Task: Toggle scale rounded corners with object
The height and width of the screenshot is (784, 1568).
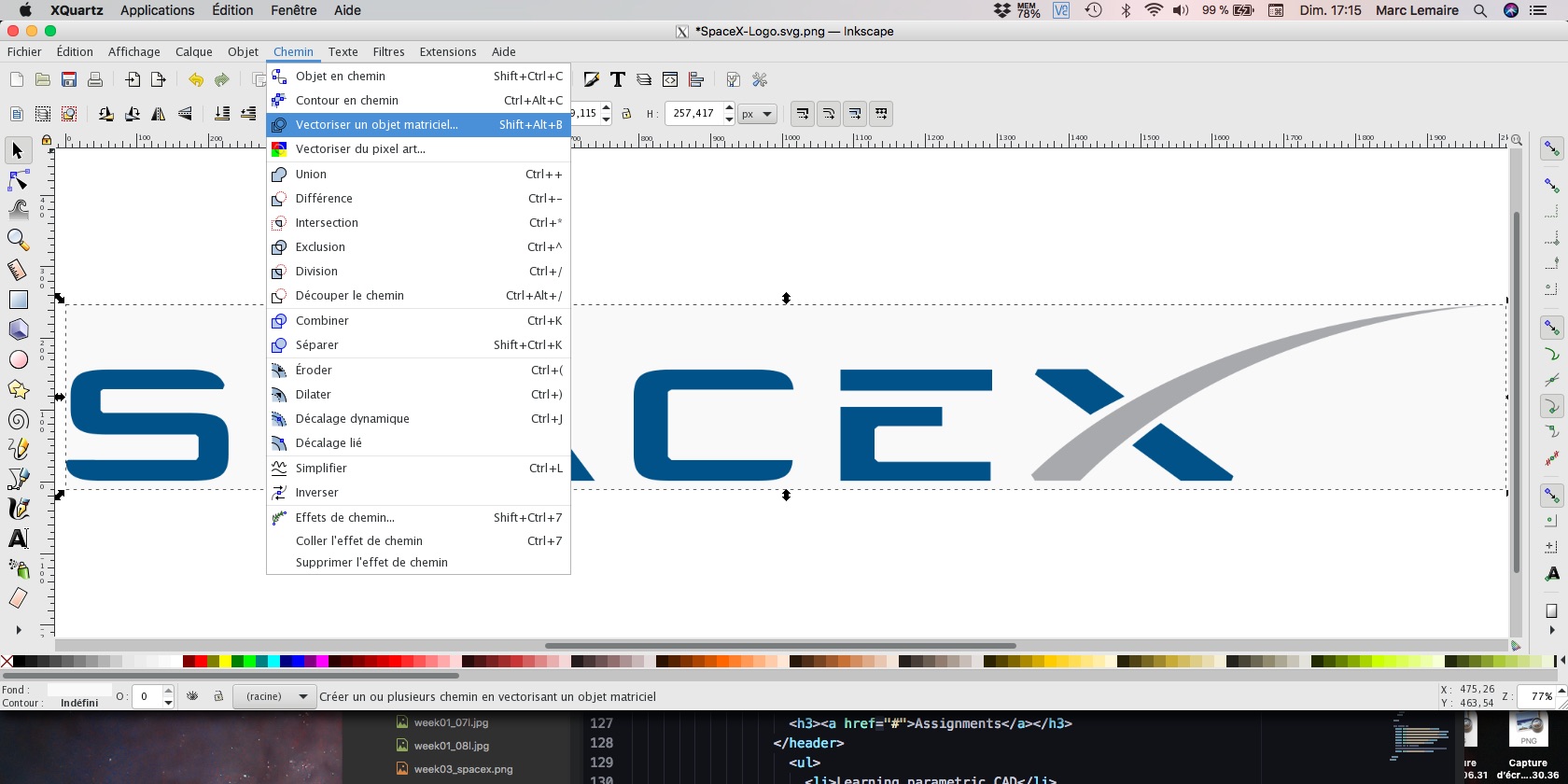Action: click(828, 114)
